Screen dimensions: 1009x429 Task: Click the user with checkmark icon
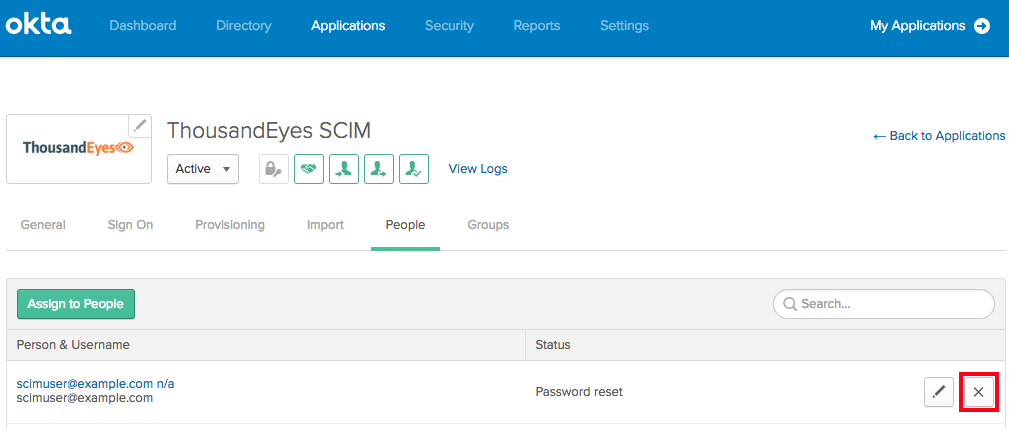click(x=413, y=169)
